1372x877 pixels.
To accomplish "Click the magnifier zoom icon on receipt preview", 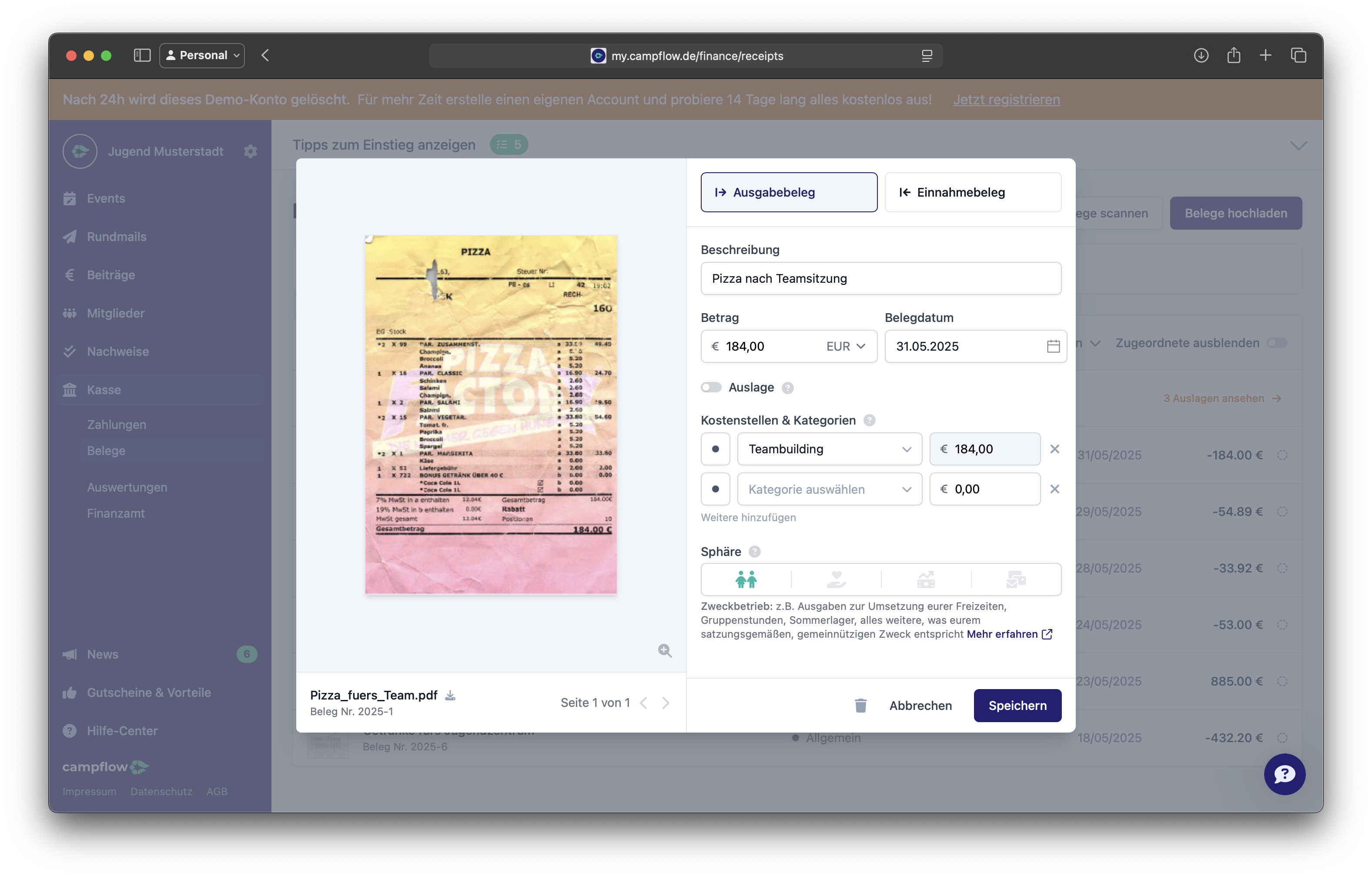I will click(x=664, y=651).
